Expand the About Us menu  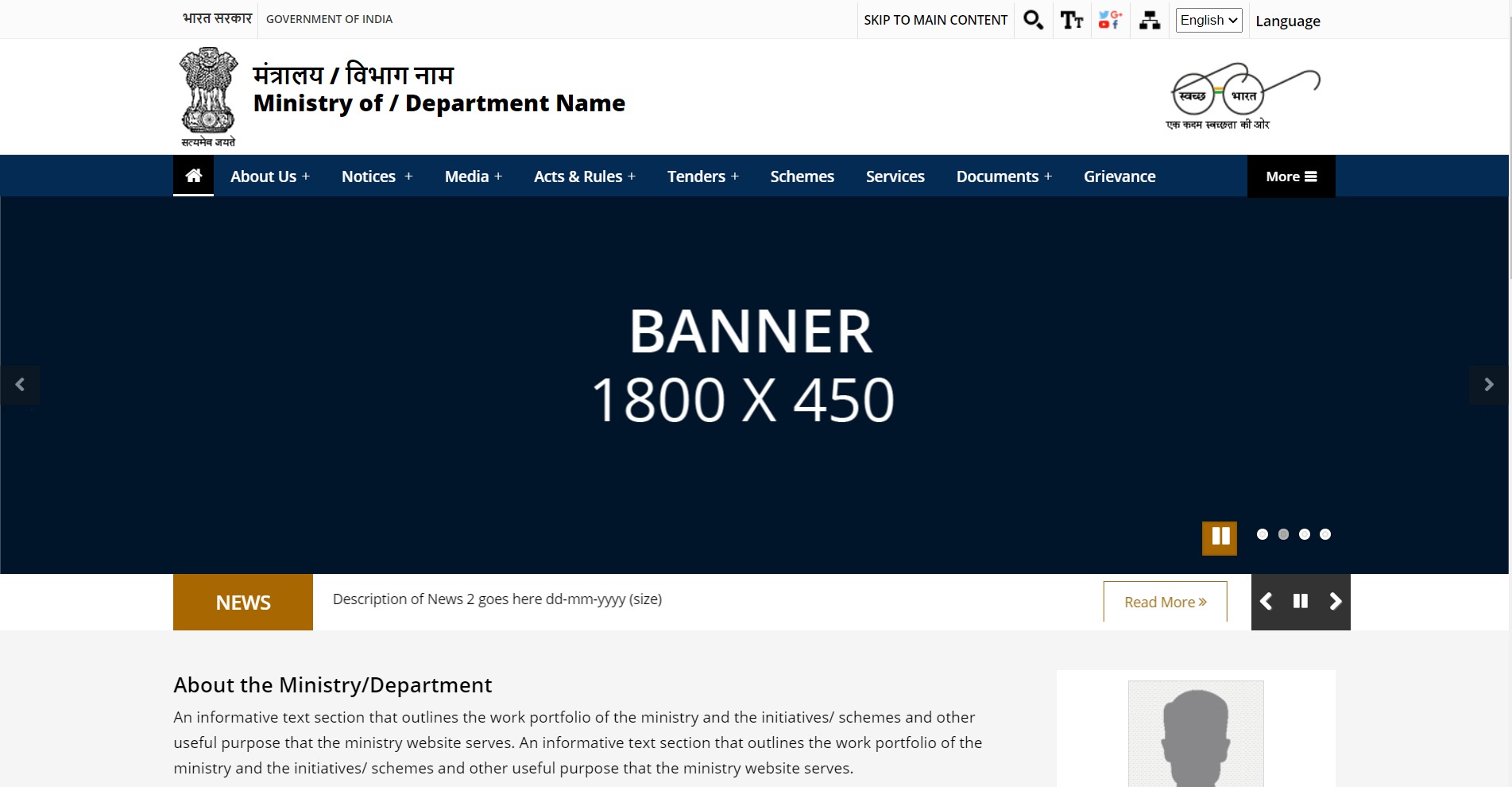point(269,176)
